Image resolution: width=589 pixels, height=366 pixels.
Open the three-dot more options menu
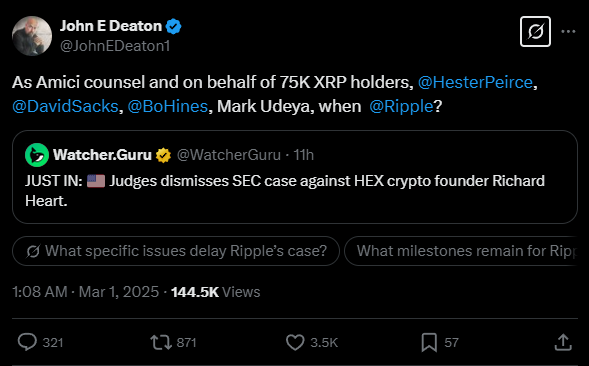(x=568, y=32)
